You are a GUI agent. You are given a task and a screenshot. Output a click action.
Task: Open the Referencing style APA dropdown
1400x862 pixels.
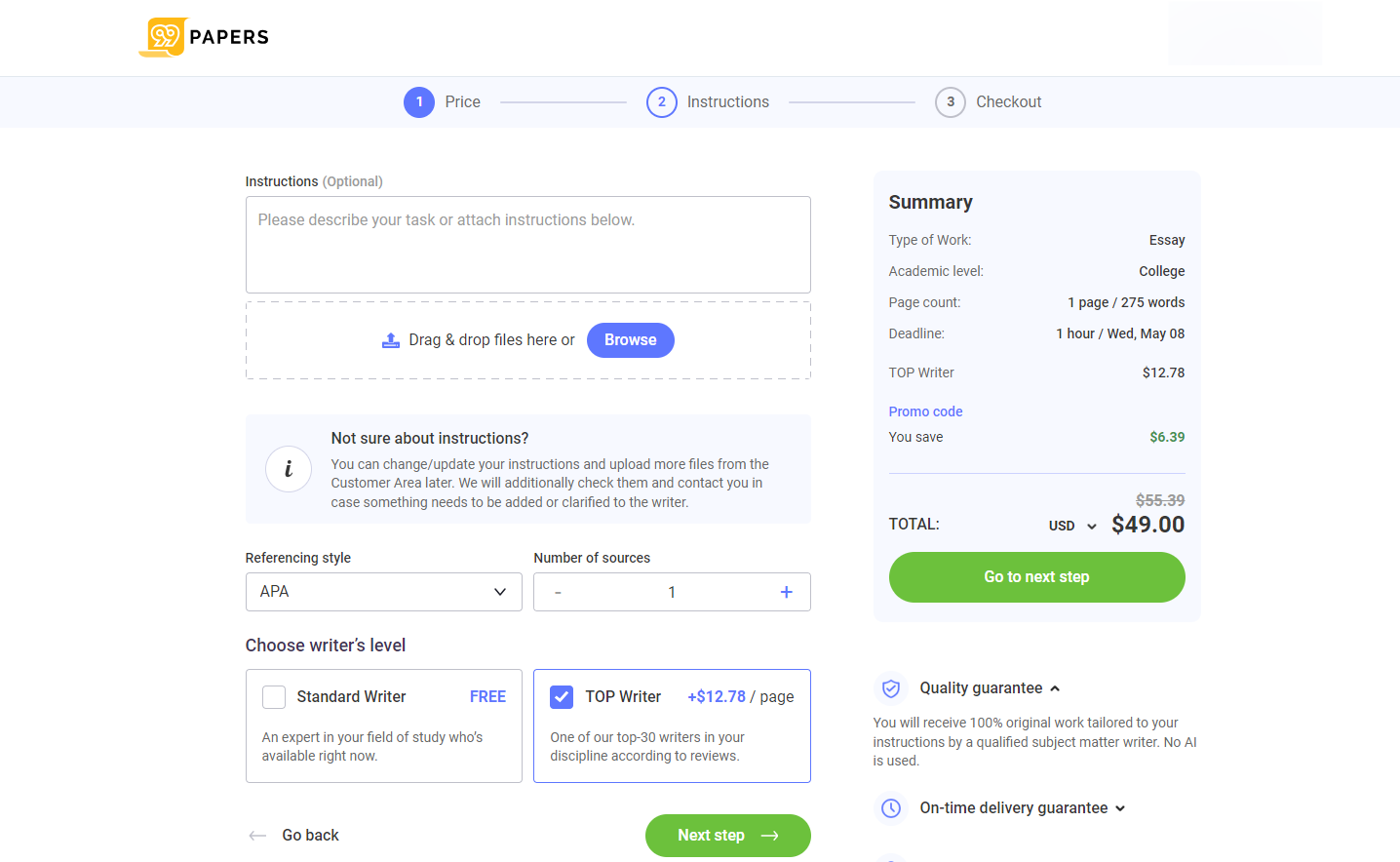tap(383, 592)
